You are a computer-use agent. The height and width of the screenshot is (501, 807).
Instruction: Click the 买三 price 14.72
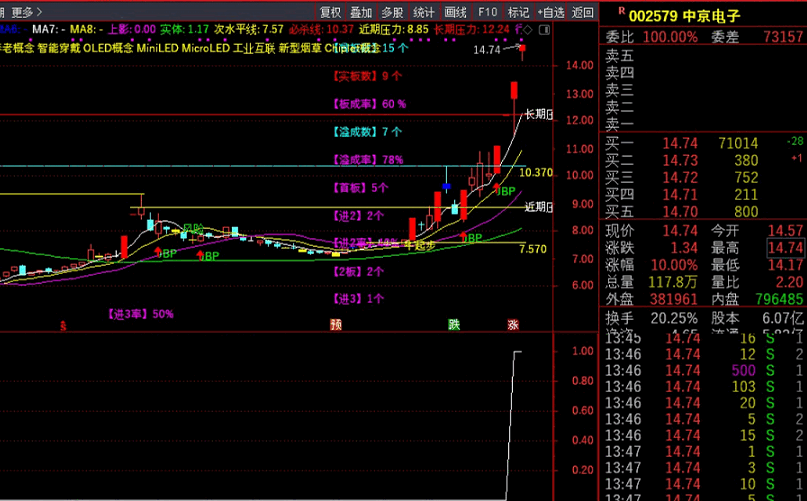[680, 178]
